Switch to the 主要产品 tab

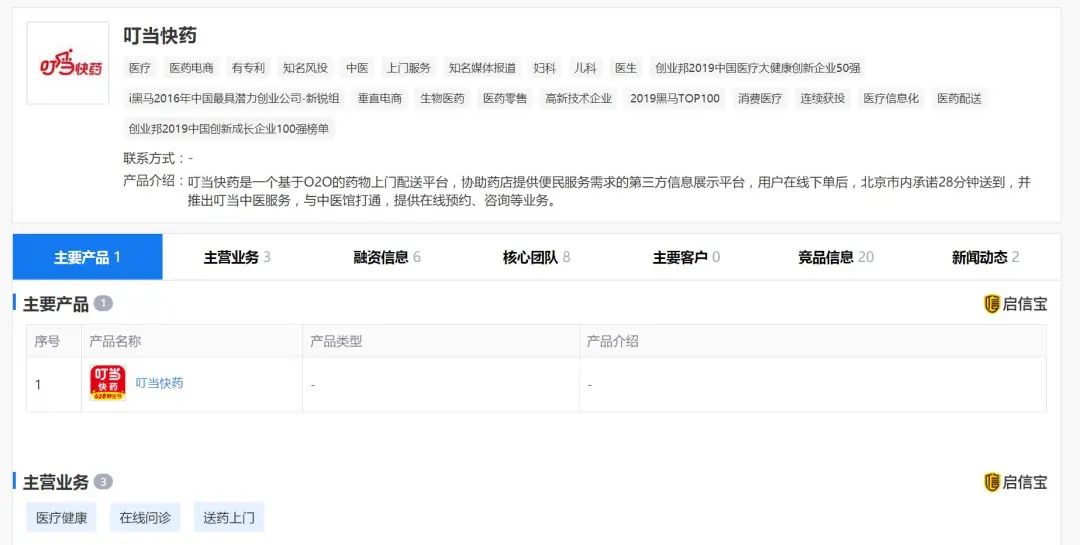point(87,257)
